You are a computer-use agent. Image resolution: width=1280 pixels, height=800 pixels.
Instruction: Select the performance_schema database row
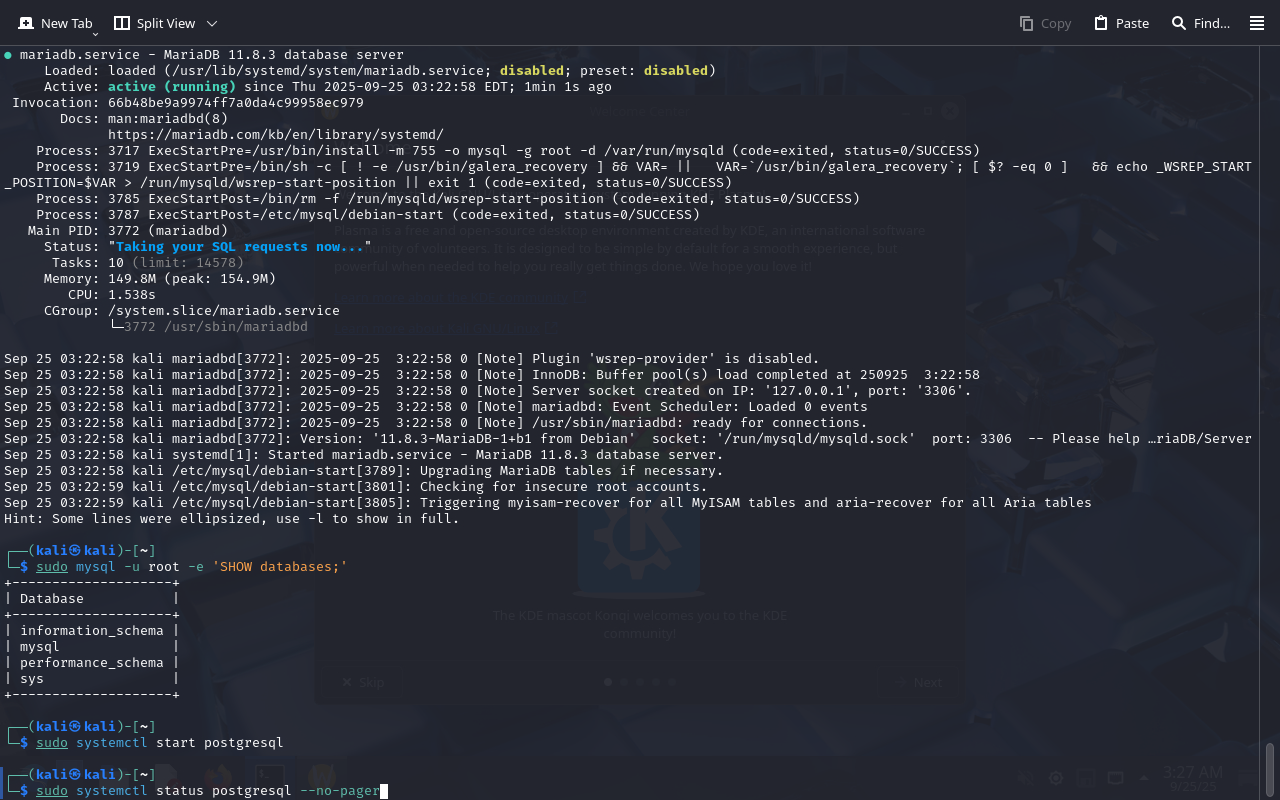pyautogui.click(x=91, y=663)
